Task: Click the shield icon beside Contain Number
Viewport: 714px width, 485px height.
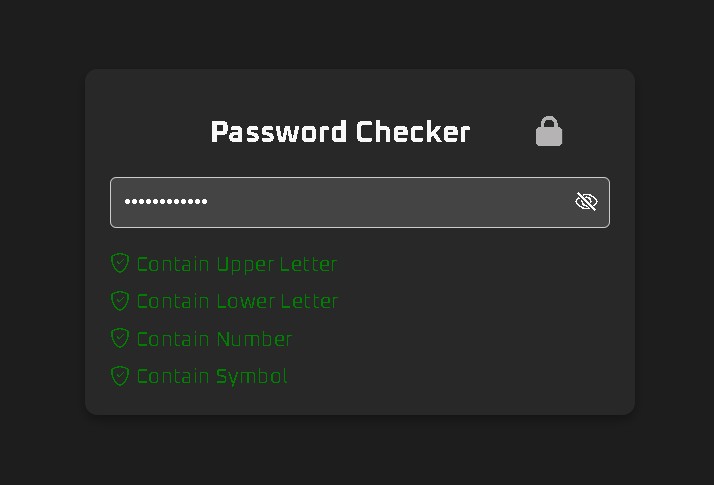Action: pos(120,338)
